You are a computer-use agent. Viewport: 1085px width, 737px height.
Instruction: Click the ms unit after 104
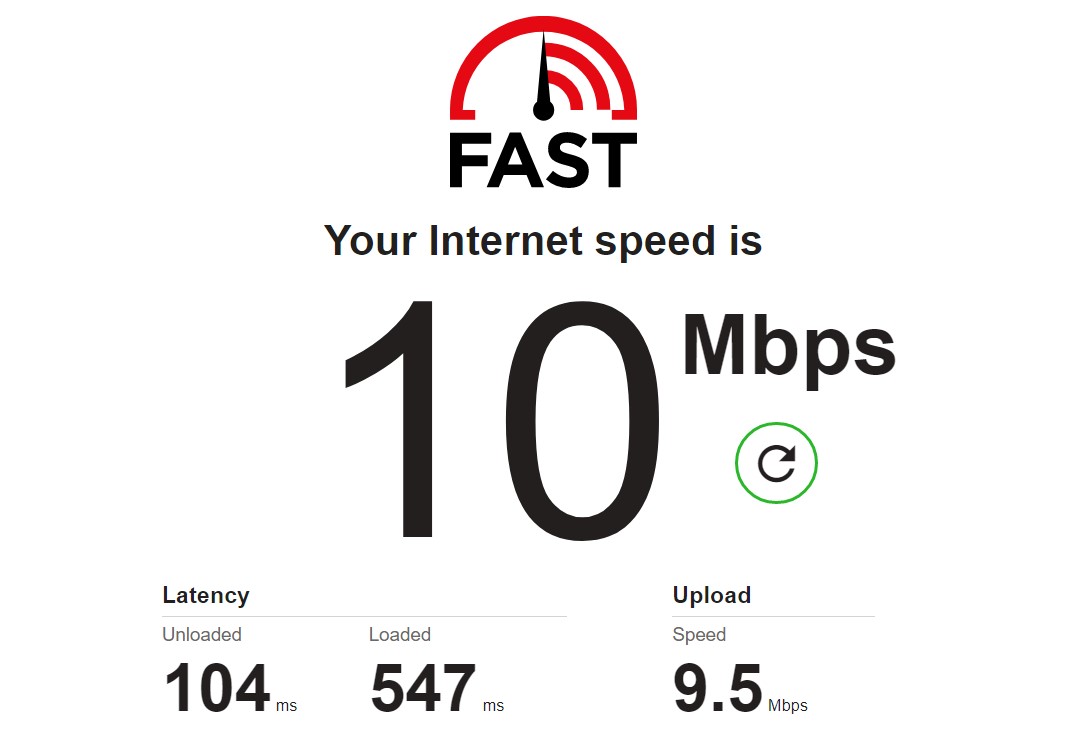pos(286,706)
